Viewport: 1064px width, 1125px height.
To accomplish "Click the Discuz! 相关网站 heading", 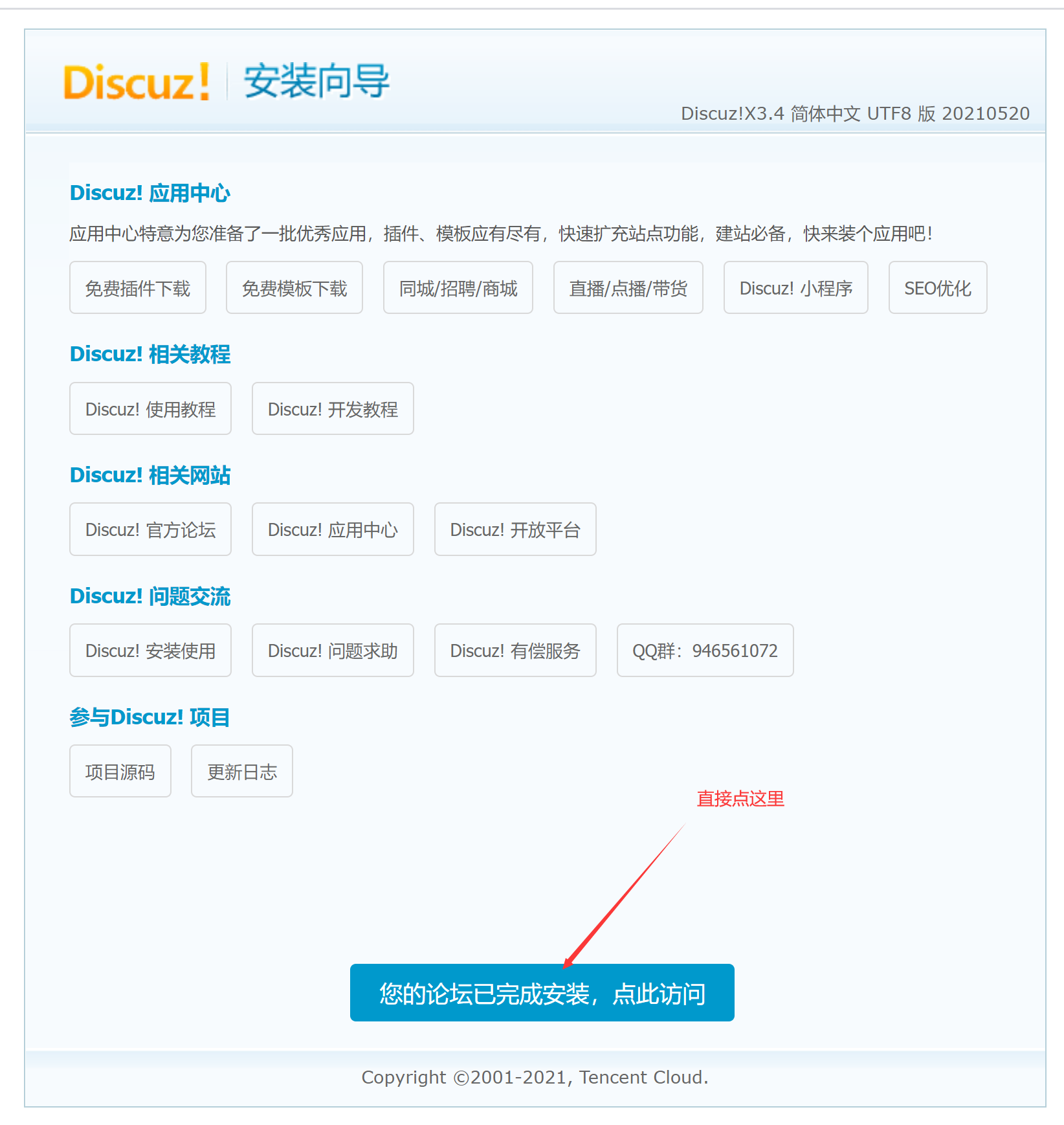I will pyautogui.click(x=150, y=475).
